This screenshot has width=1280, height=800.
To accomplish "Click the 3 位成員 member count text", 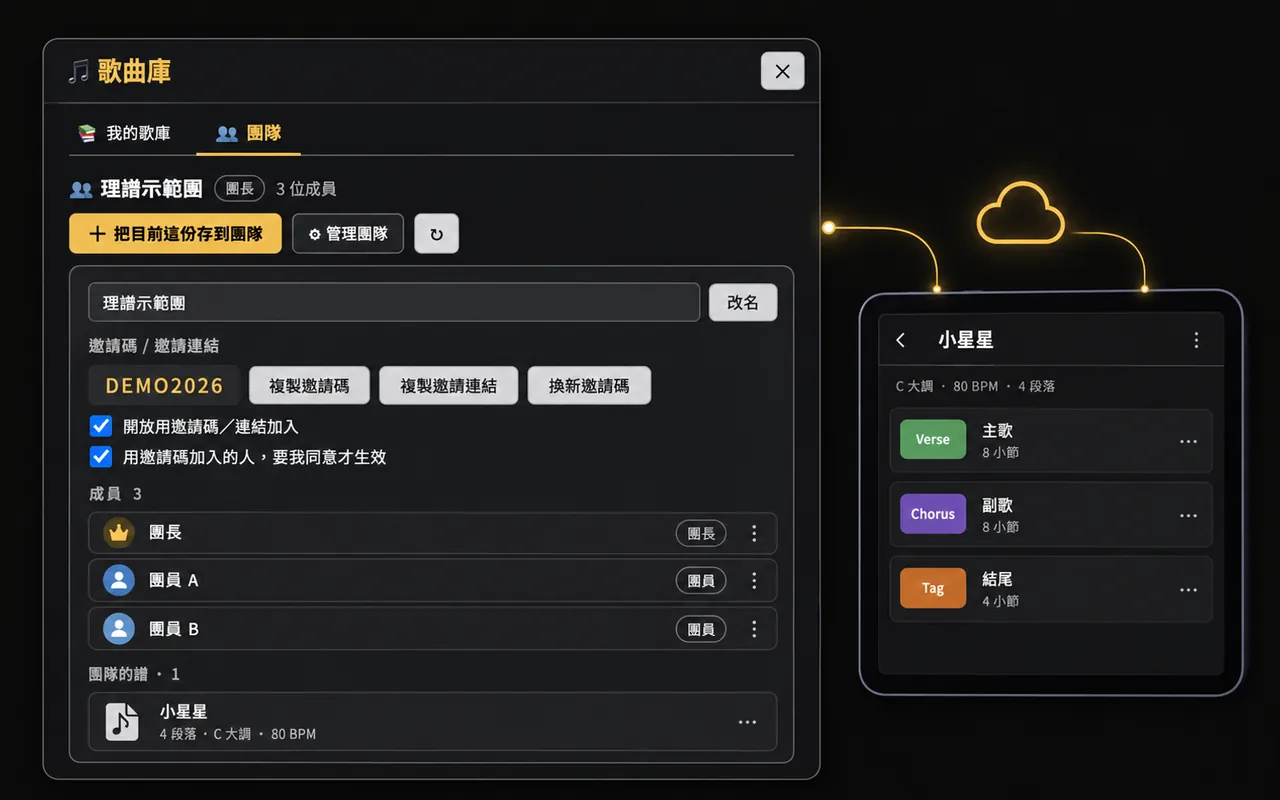I will tap(306, 189).
